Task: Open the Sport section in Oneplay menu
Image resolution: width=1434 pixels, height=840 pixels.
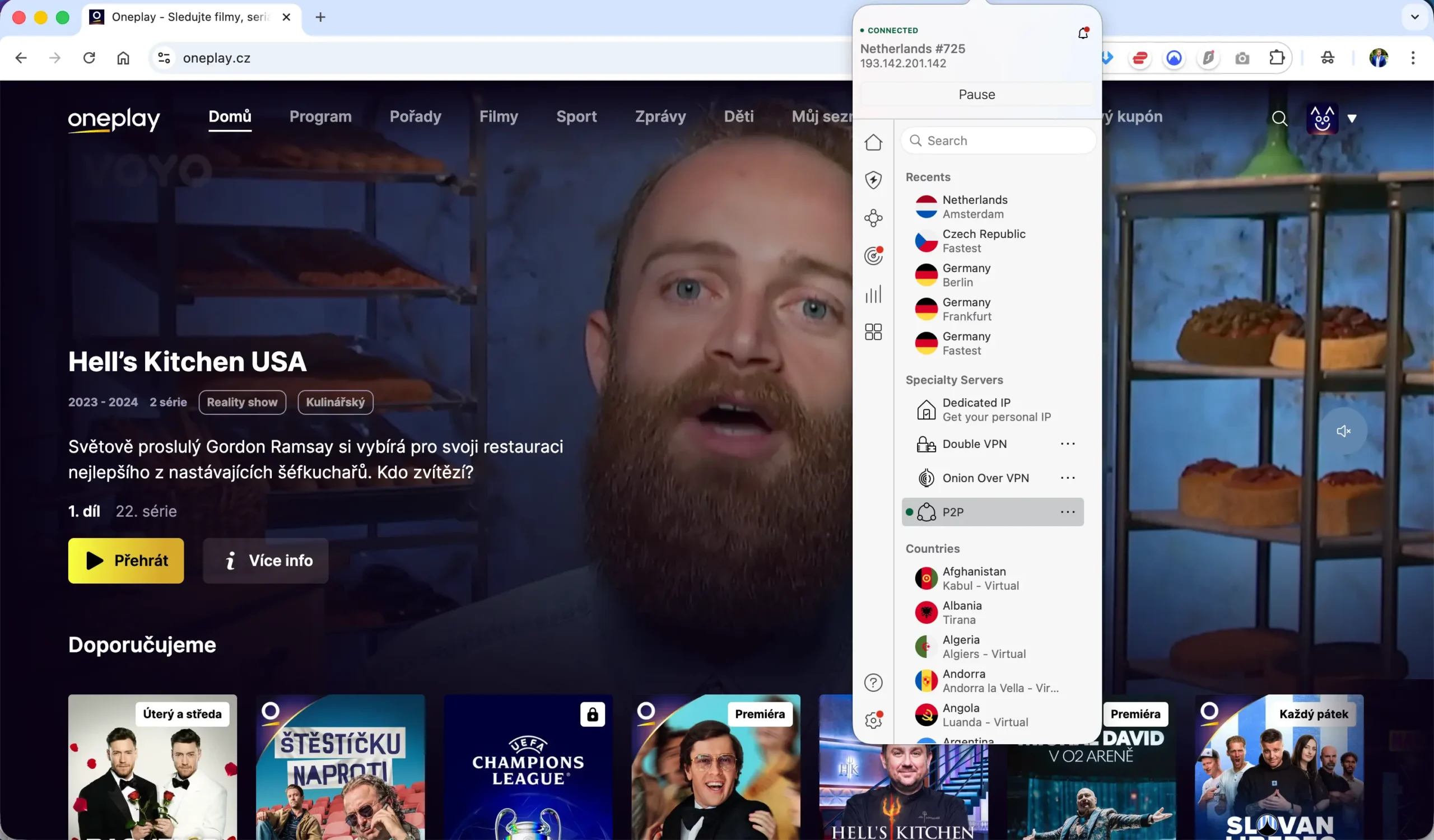Action: [576, 116]
